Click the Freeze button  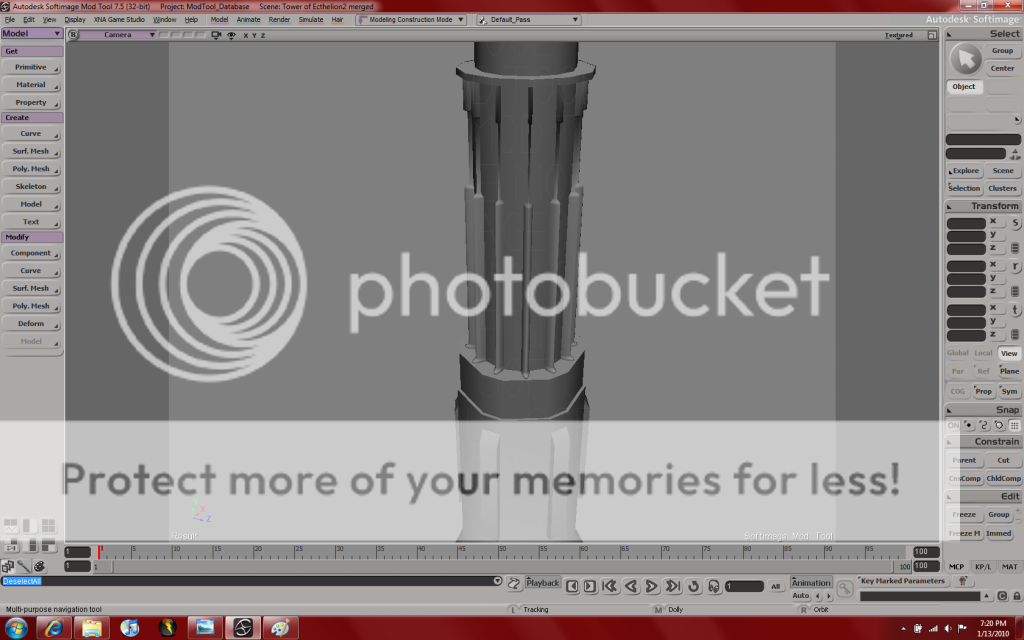pyautogui.click(x=964, y=515)
